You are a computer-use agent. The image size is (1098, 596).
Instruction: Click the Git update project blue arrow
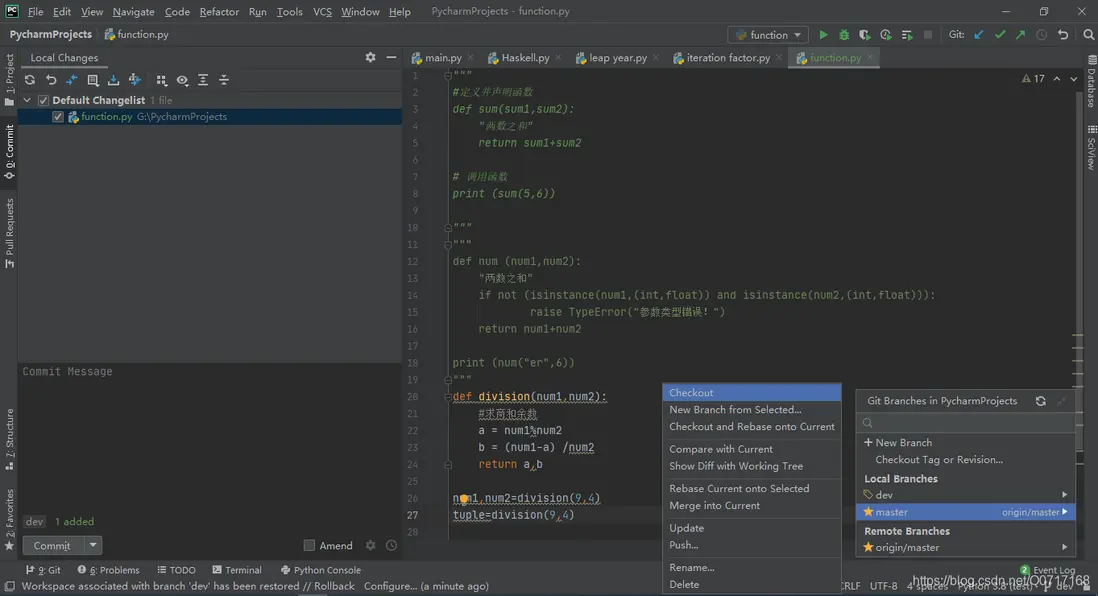979,35
